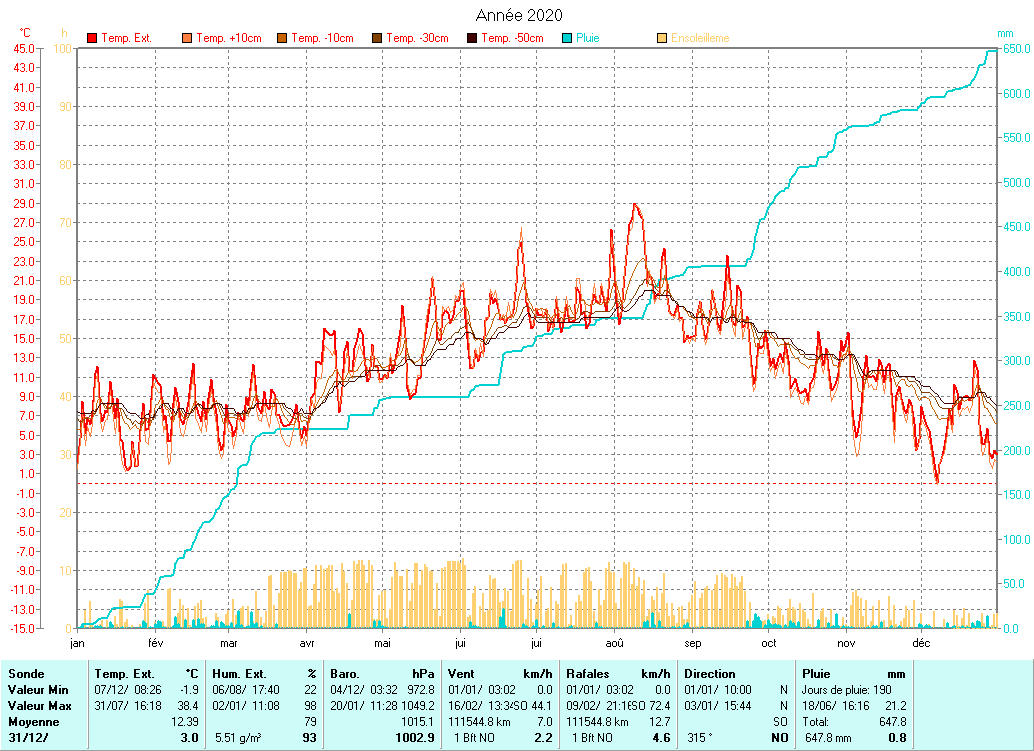This screenshot has height=751, width=1034.
Task: Click the cyan Pluie legend swatch
Action: point(567,38)
